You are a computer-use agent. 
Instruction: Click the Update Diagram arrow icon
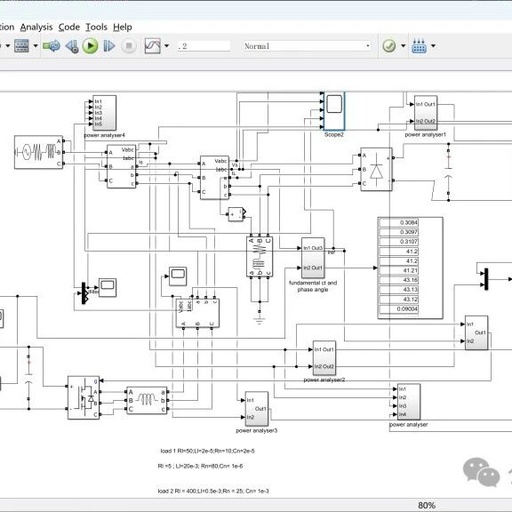coord(51,46)
